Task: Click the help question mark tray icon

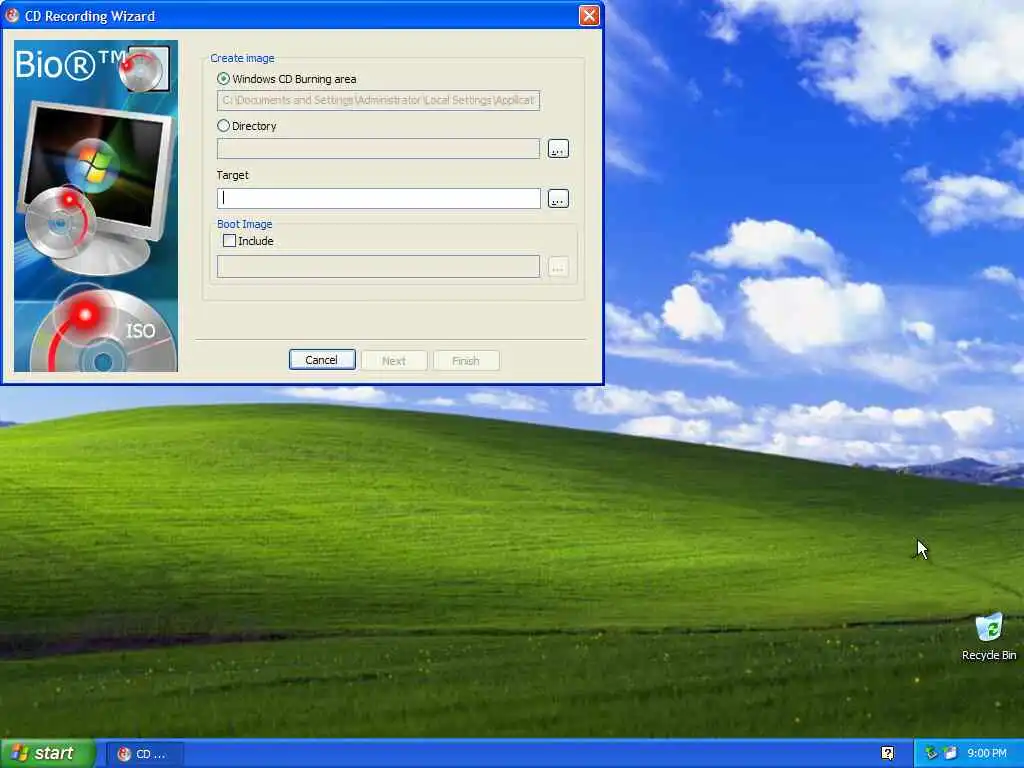Action: (888, 754)
